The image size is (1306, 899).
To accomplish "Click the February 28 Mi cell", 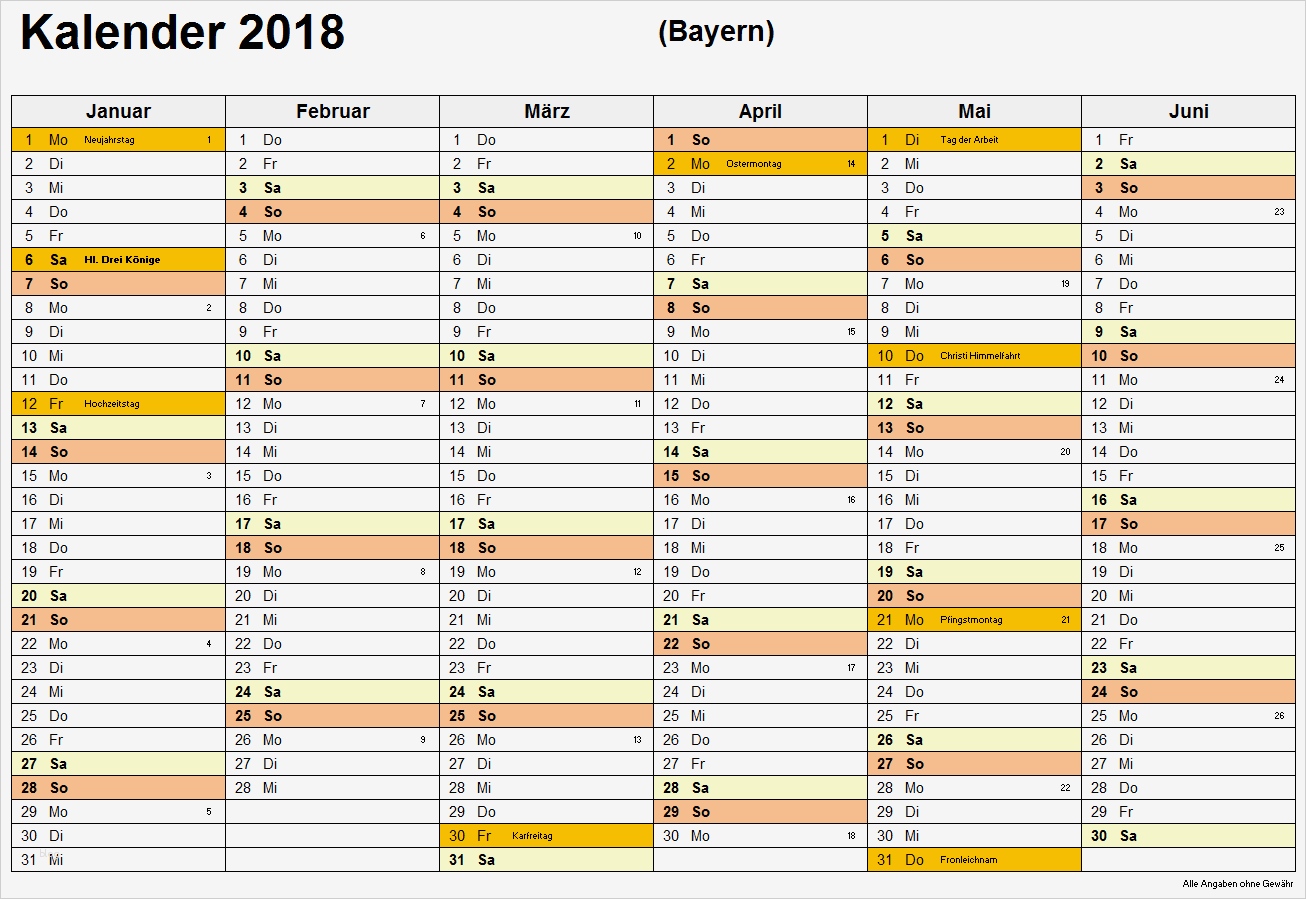I will (332, 788).
